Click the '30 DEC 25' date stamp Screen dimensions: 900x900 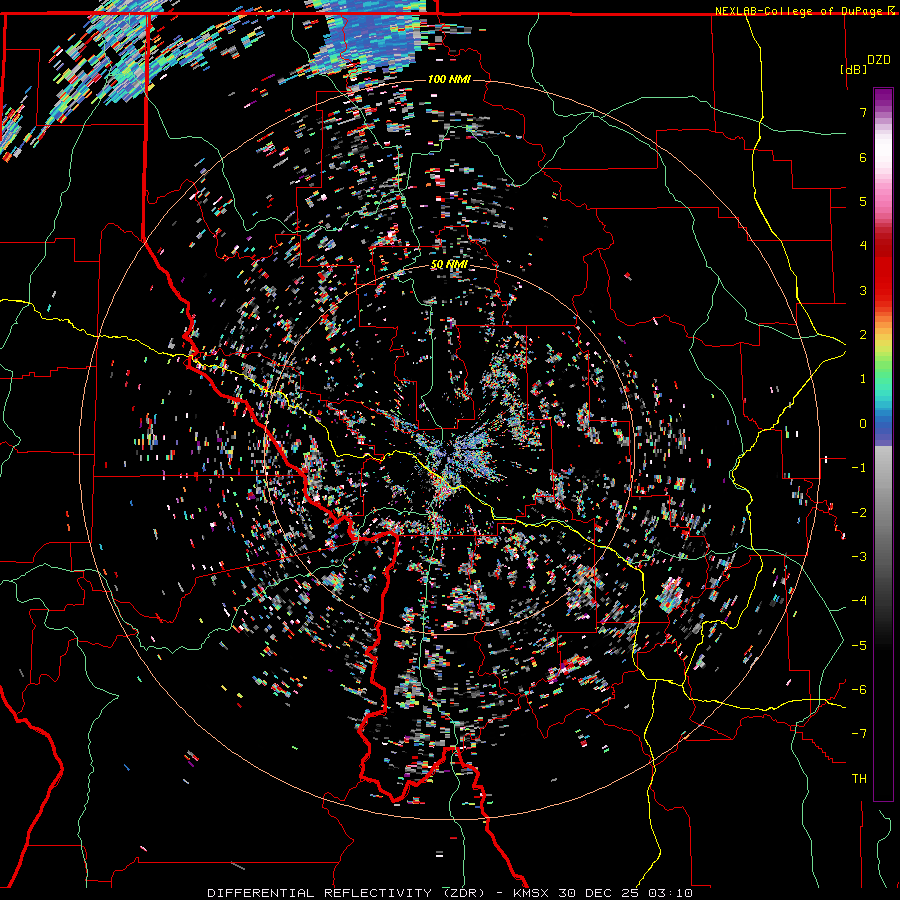coord(600,893)
